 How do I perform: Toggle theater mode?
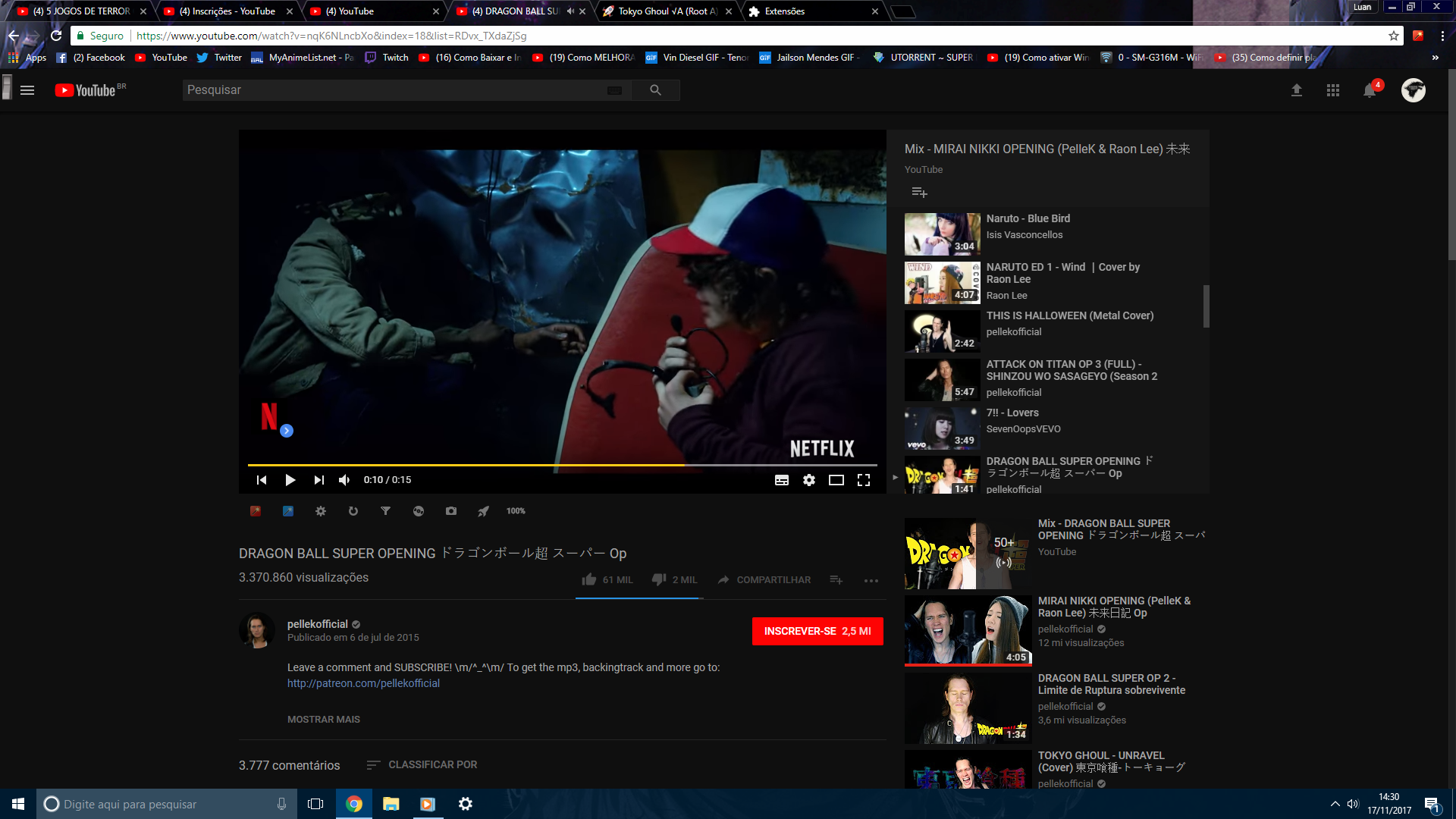click(836, 480)
